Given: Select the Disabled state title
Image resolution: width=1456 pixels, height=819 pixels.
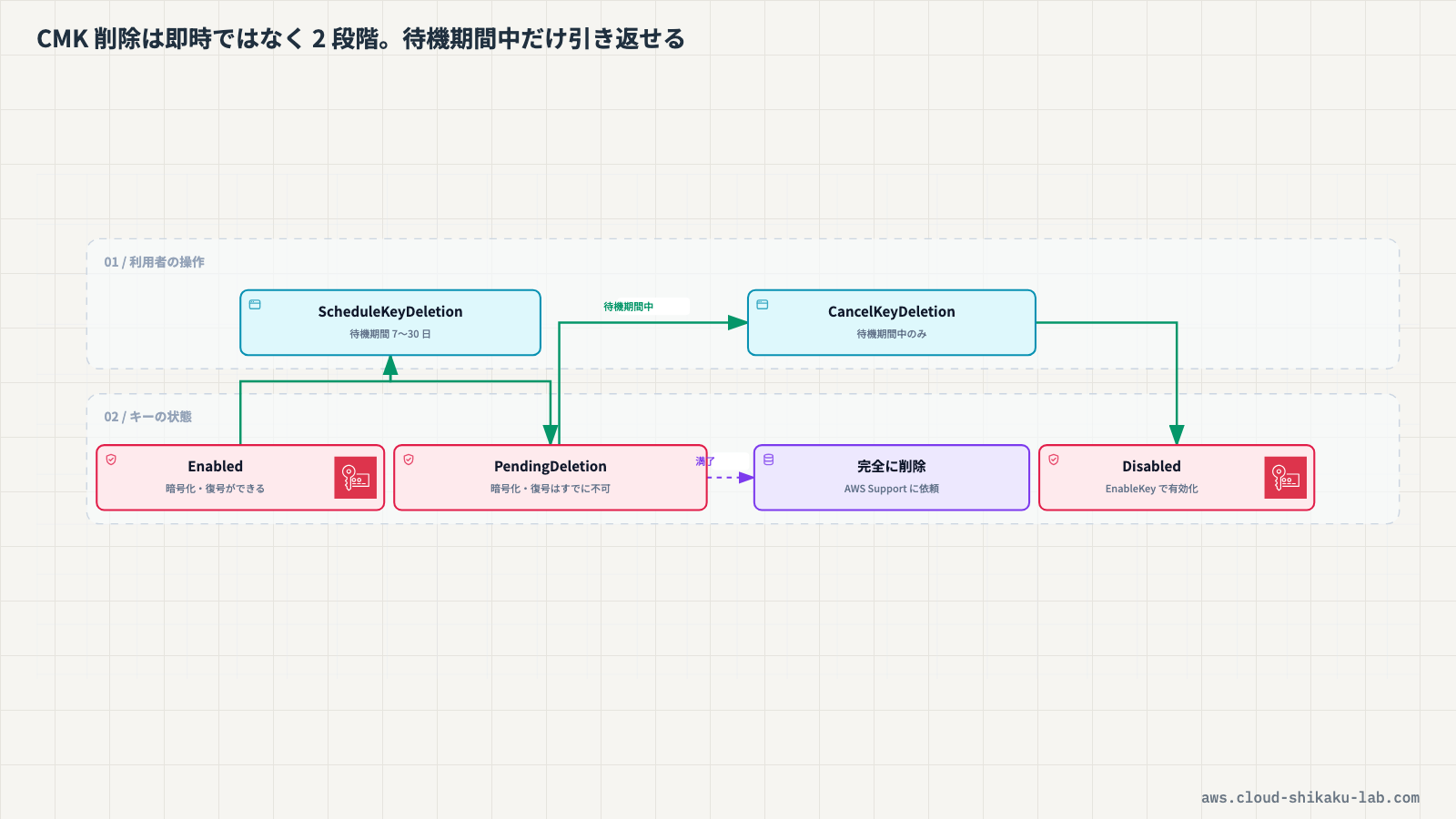Looking at the screenshot, I should coord(1151,466).
